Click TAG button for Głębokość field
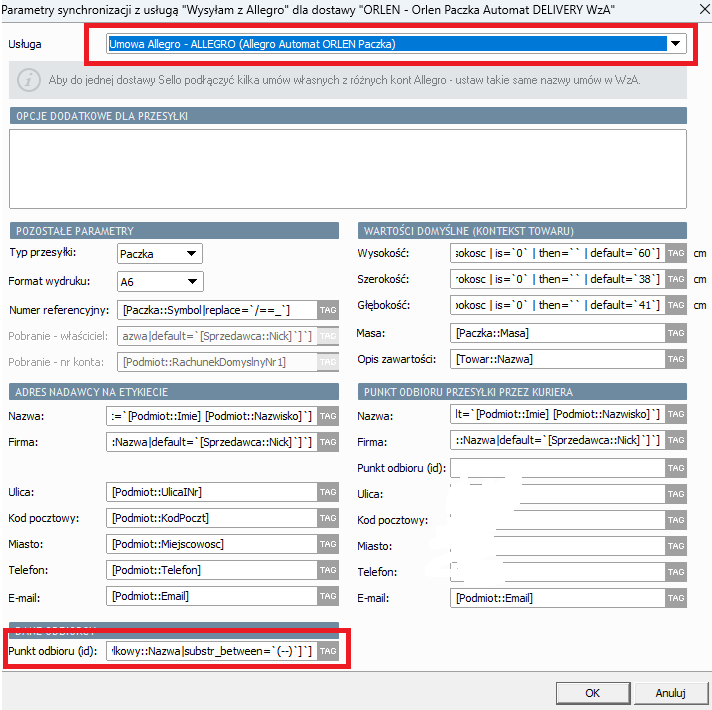Screen dimensions: 712x710 [x=676, y=305]
